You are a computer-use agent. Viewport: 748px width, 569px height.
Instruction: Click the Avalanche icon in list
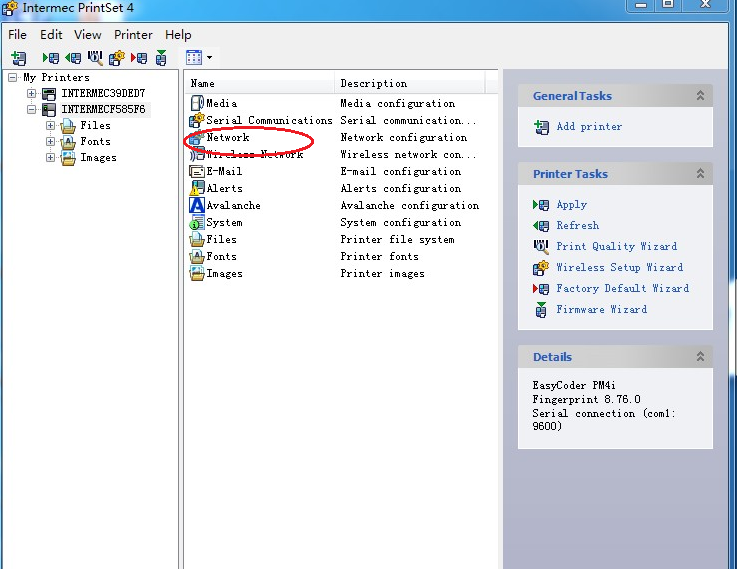(x=197, y=206)
